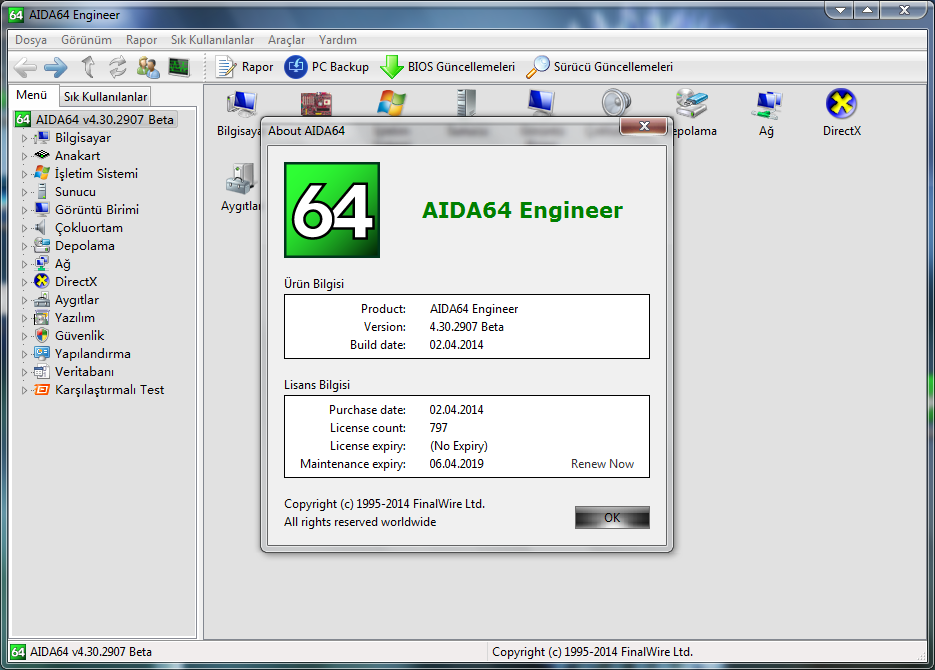Click the refresh toolbar icon

pyautogui.click(x=117, y=67)
